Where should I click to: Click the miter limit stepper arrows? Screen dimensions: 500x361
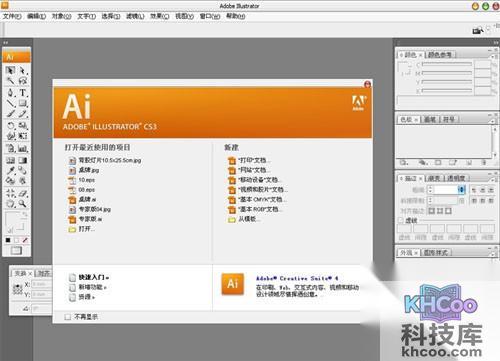[430, 200]
